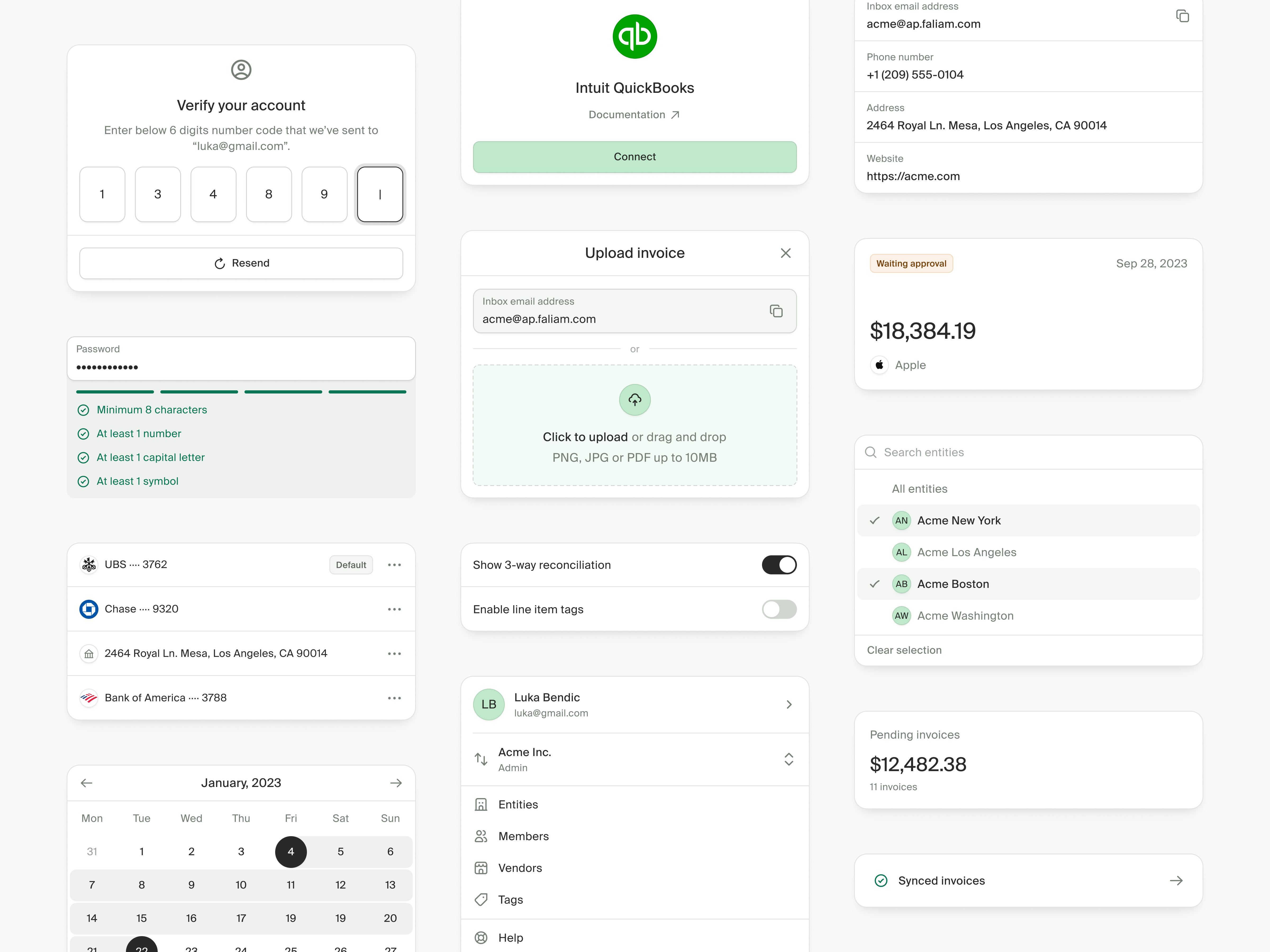Expand the Acme Inc. workspace switcher
The width and height of the screenshot is (1270, 952).
point(789,759)
